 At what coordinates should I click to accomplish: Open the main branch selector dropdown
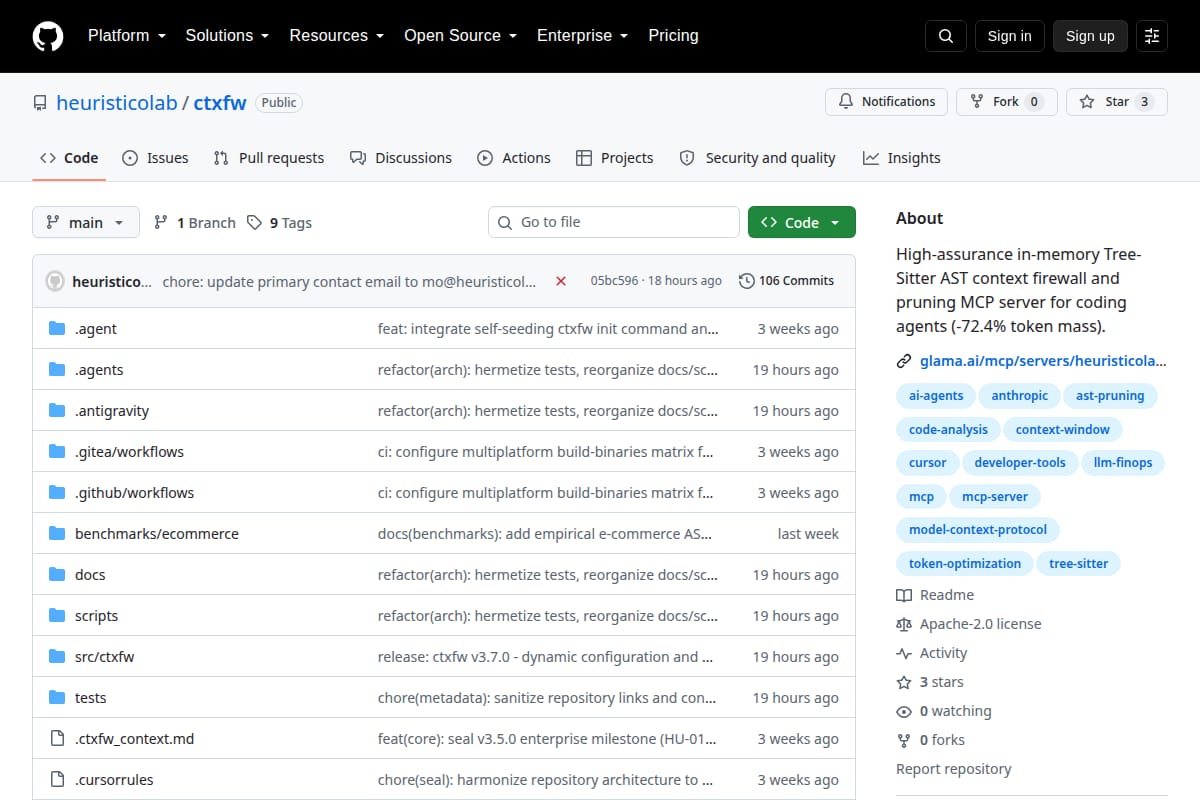(x=86, y=223)
